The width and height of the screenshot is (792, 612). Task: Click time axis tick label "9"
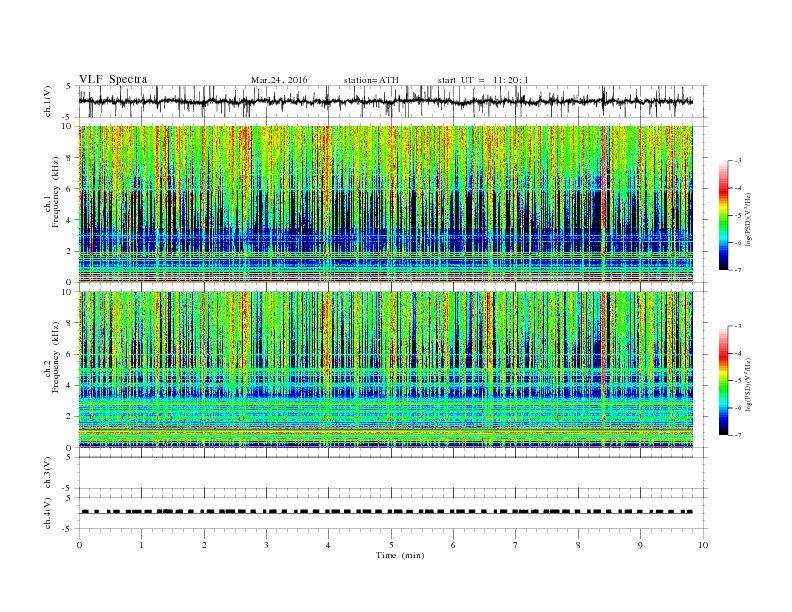640,545
